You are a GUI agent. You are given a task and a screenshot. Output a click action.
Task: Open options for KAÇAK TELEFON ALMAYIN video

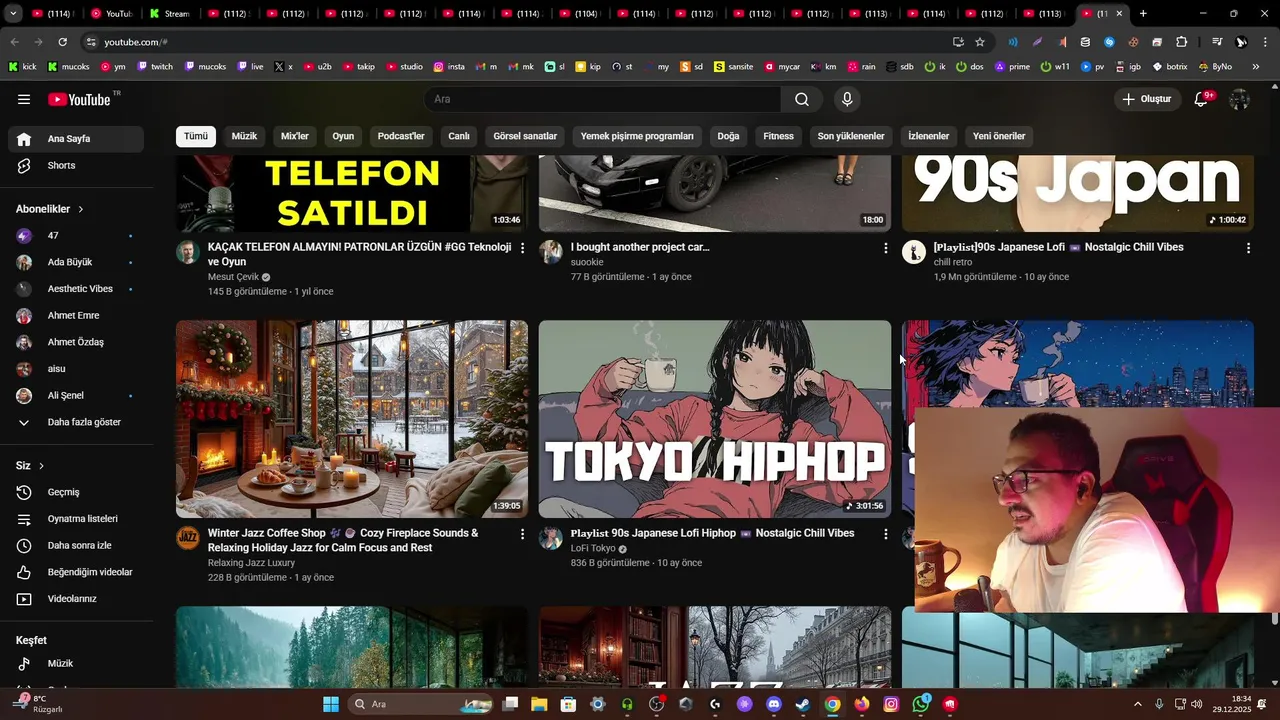(522, 248)
